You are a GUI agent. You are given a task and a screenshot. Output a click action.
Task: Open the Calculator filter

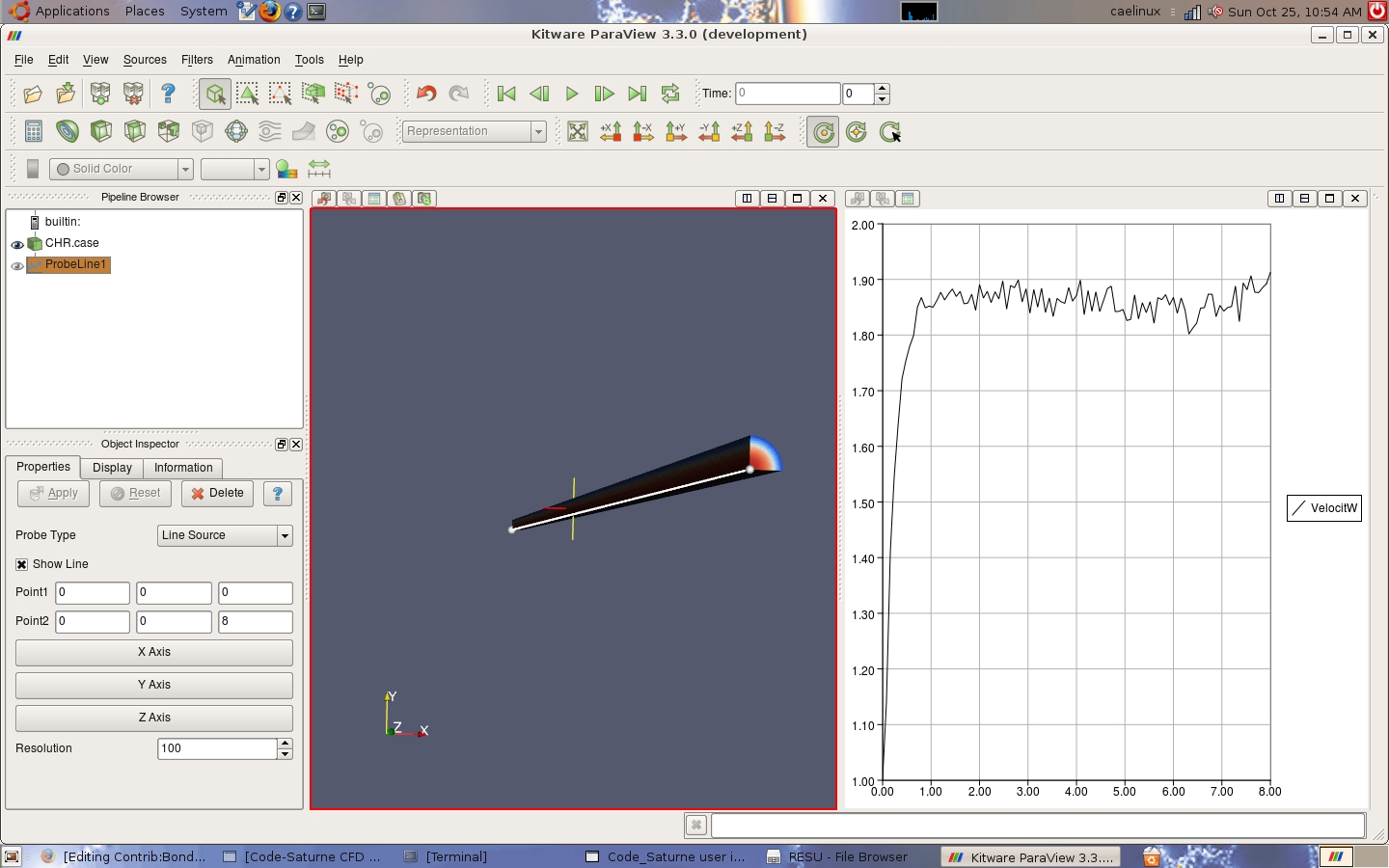34,131
